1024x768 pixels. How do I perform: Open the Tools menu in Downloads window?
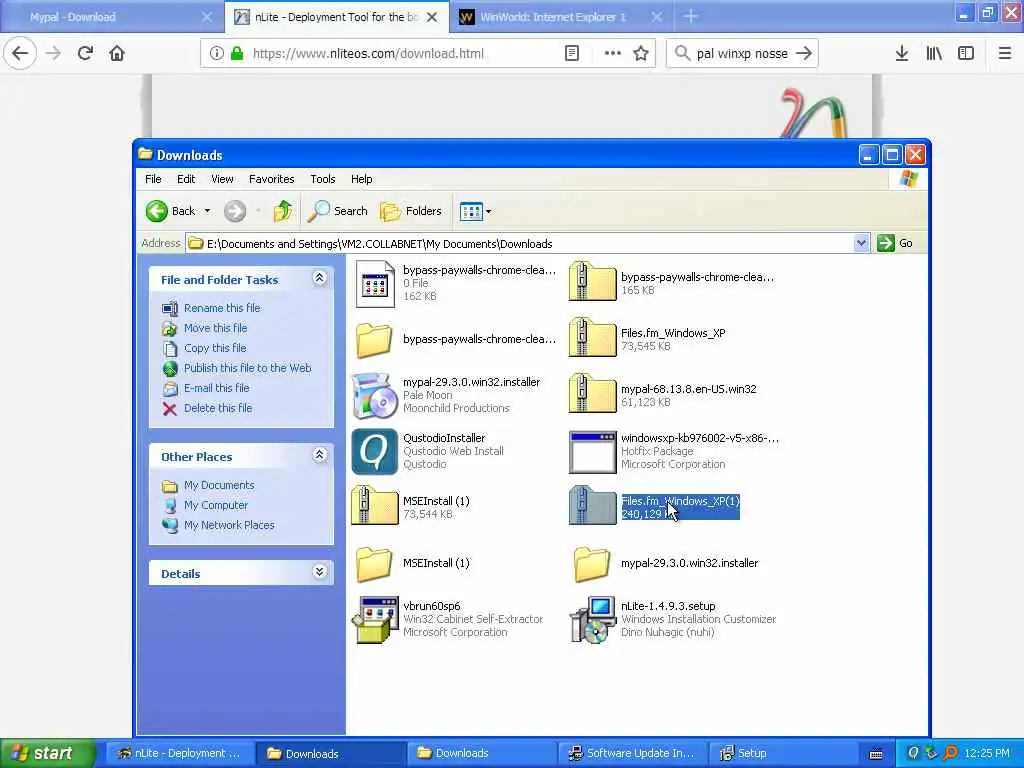coord(323,179)
